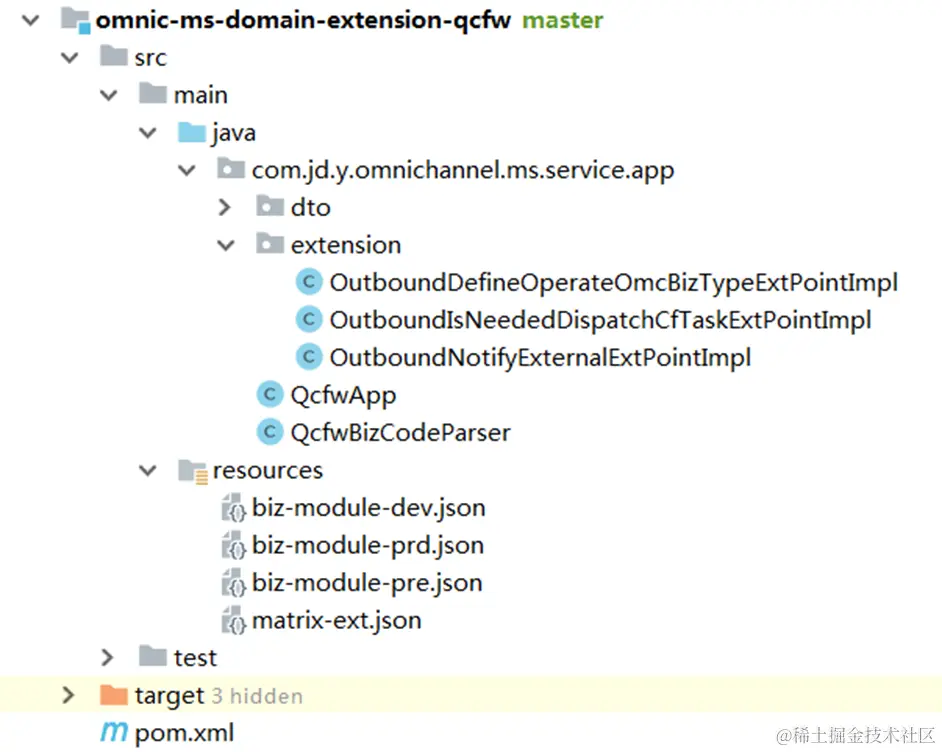Click the module icon of omnic-ms-domain-extension-qcfw
942x752 pixels.
tap(76, 20)
